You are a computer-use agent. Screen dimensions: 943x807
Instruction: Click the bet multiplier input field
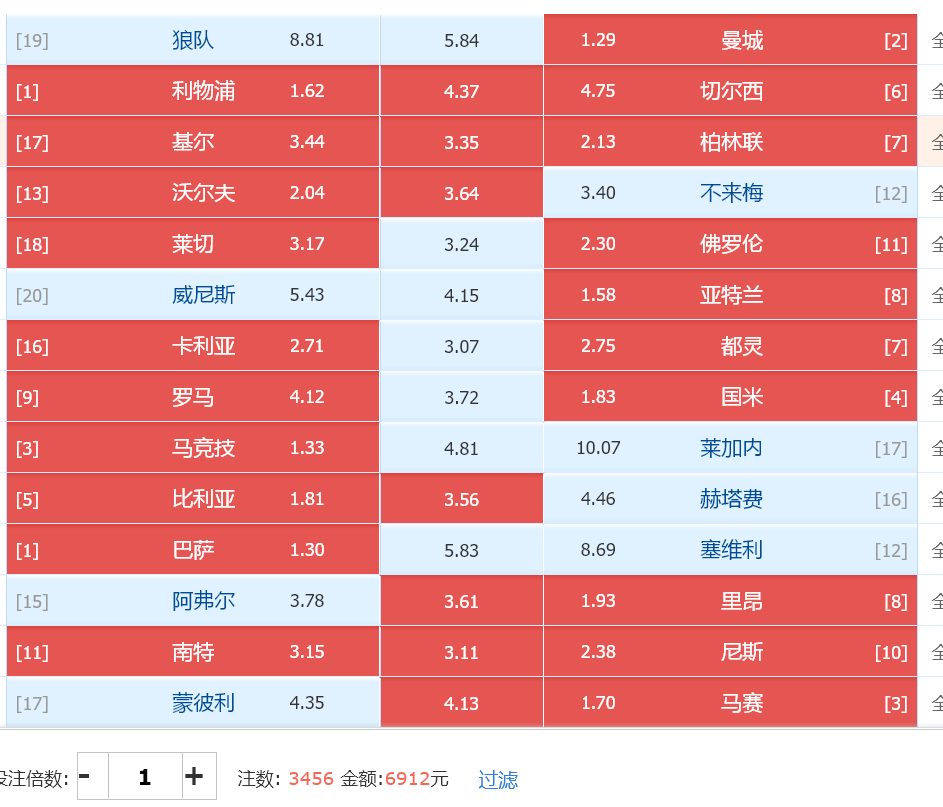(145, 776)
